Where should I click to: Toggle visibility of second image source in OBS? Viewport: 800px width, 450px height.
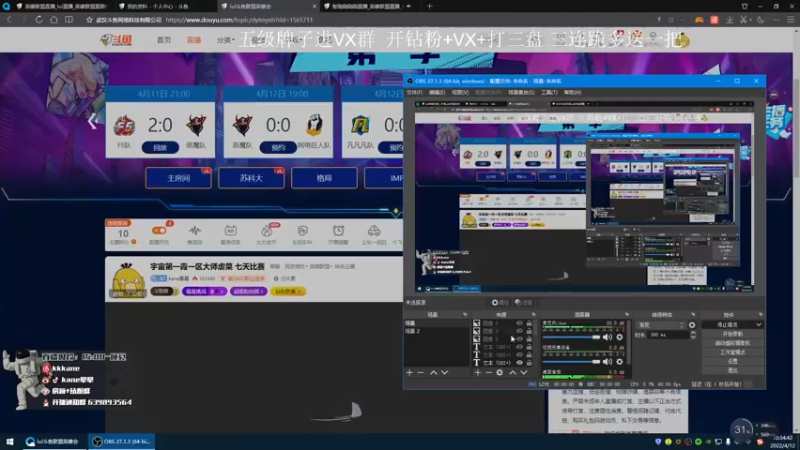(519, 331)
